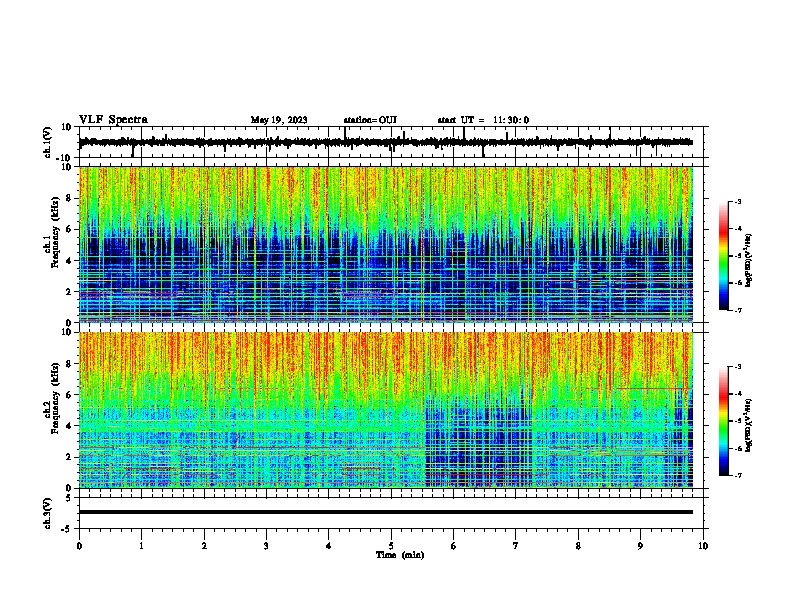This screenshot has width=792, height=612.
Task: Click the "10" tick on the Time axis
Action: 703,546
